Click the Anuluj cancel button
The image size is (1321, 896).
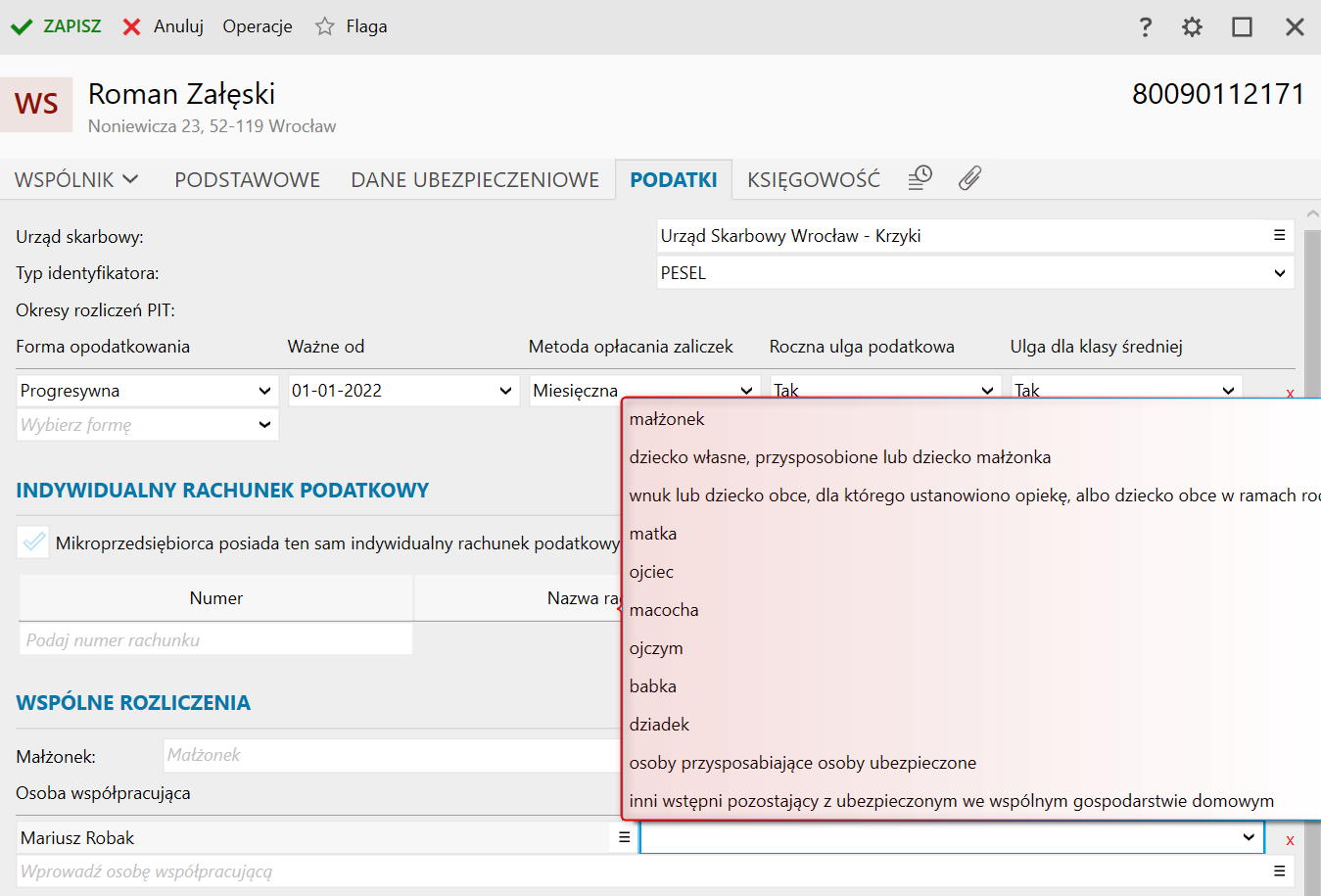pos(164,26)
